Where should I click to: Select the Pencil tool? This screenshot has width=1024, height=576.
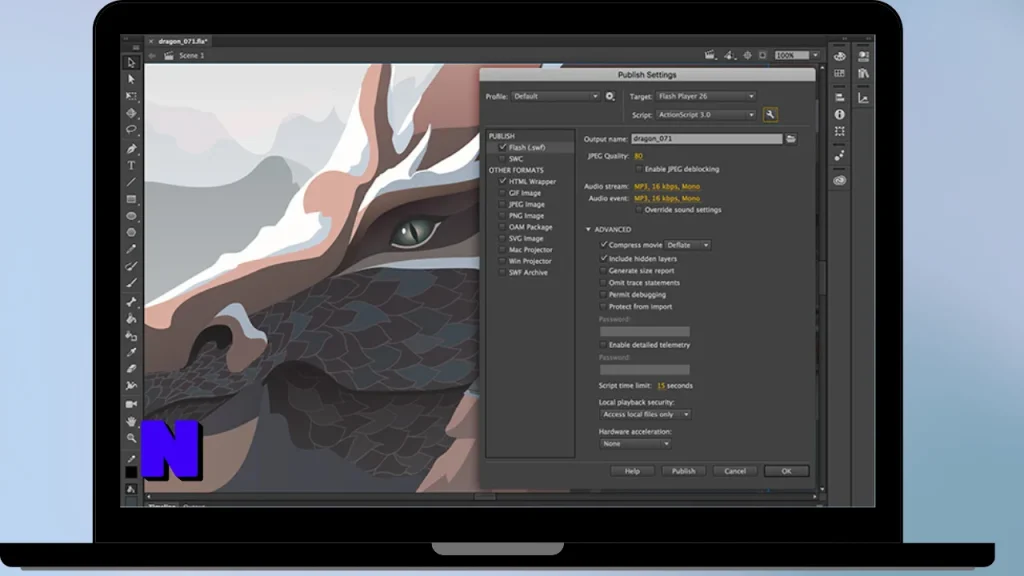click(131, 249)
